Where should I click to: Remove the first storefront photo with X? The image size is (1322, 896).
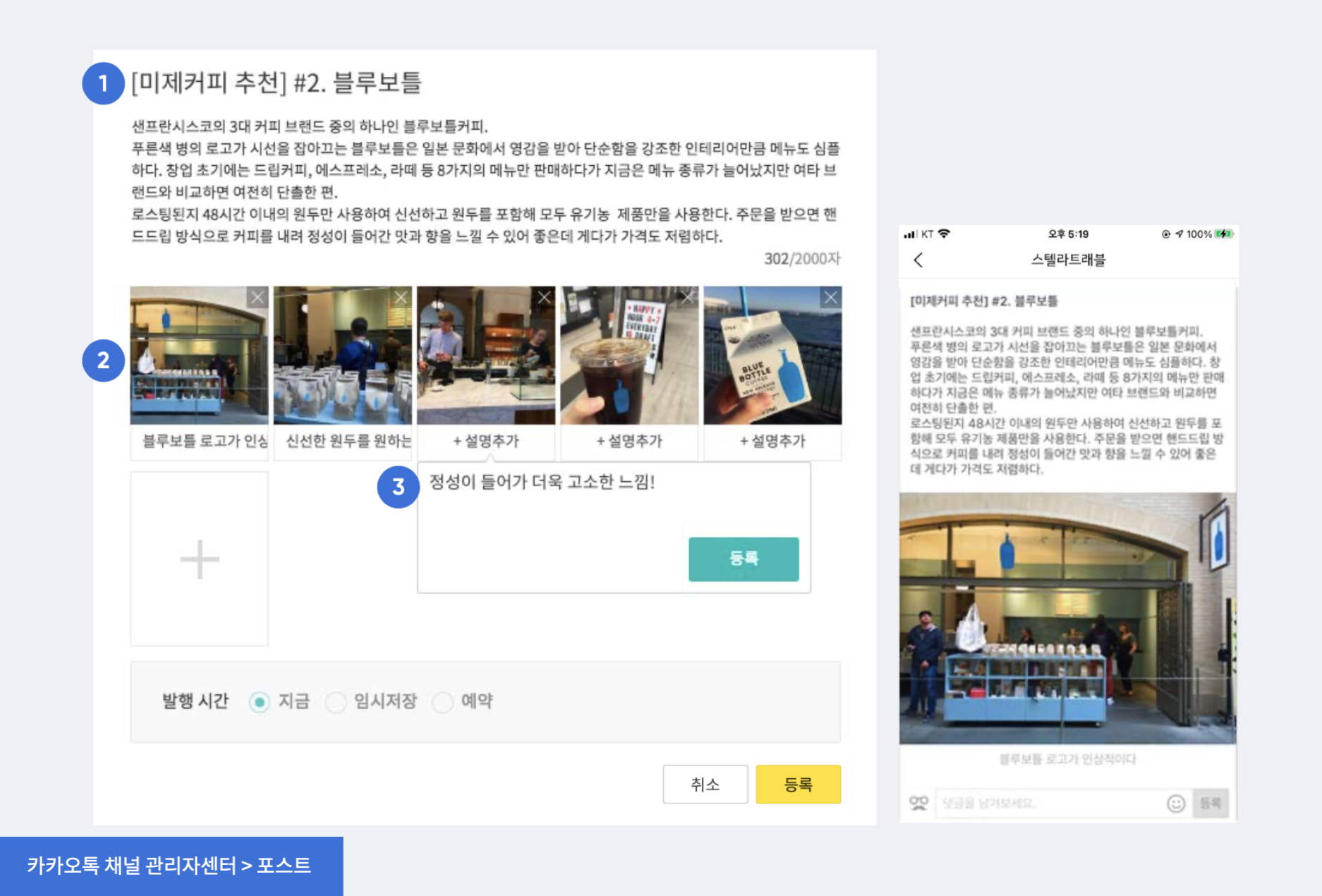[257, 297]
